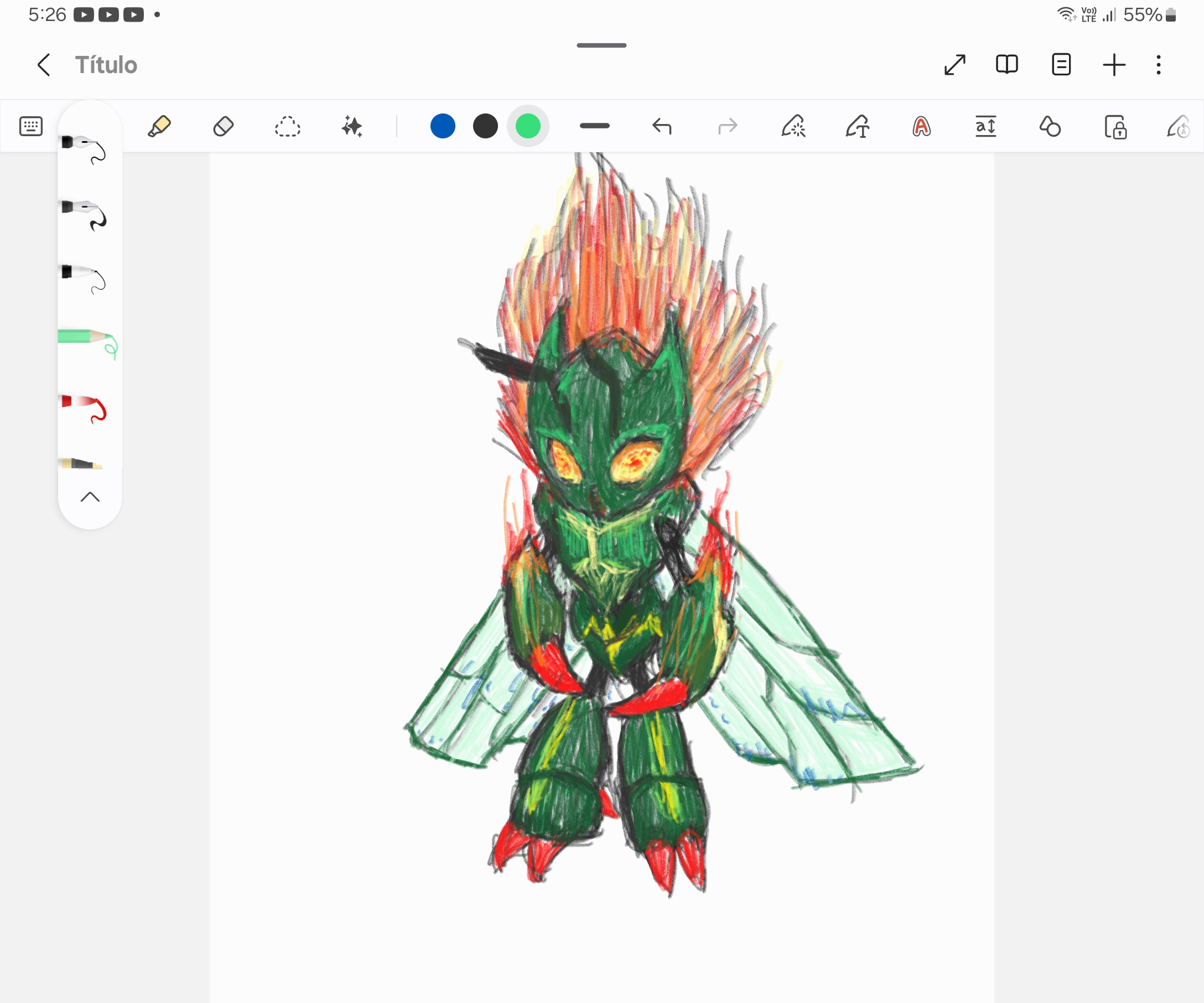The height and width of the screenshot is (1003, 1204).
Task: Open pen thickness line settings
Action: (x=595, y=126)
